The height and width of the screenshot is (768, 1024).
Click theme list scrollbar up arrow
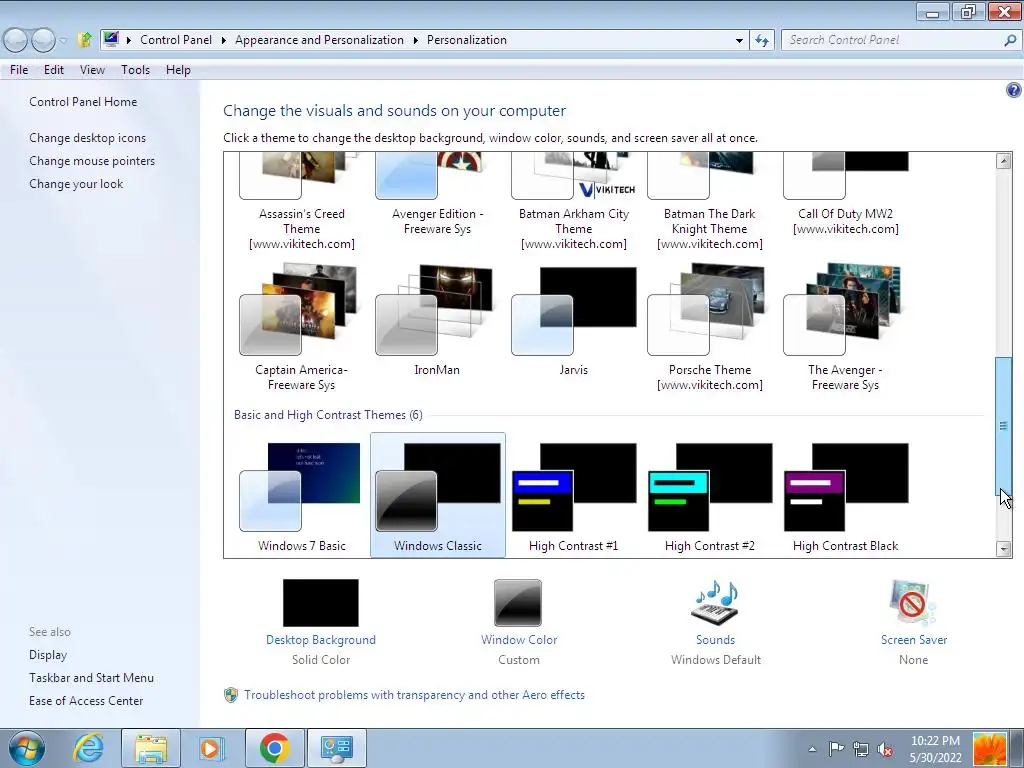tap(1004, 161)
